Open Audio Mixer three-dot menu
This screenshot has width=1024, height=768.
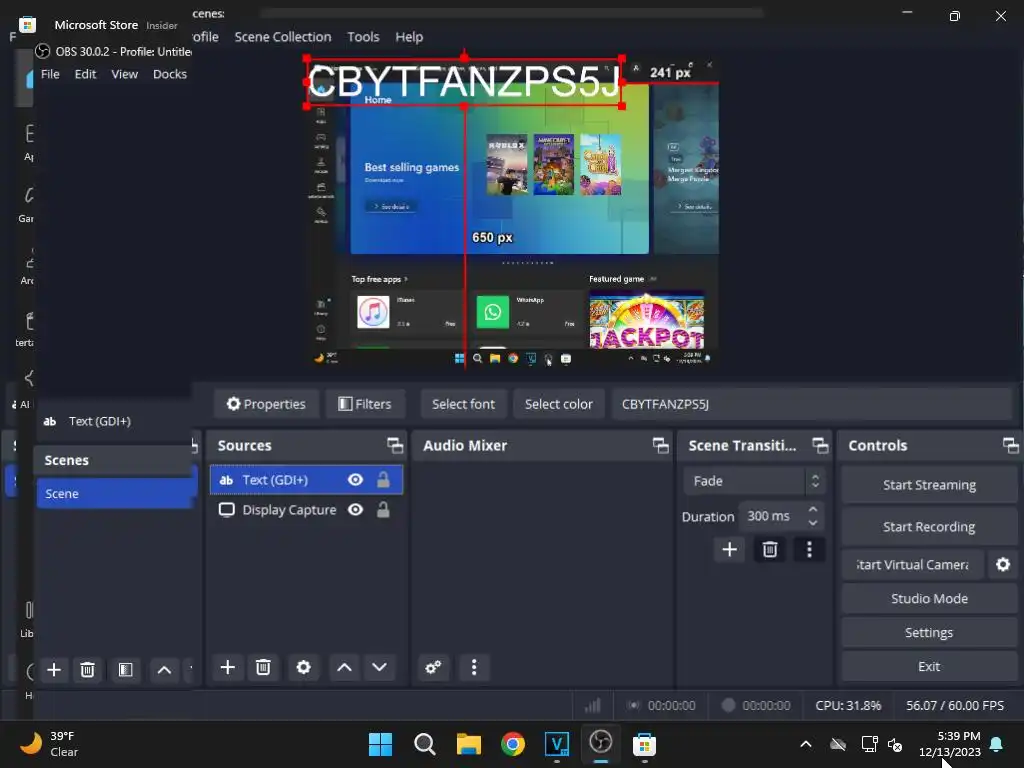(x=474, y=667)
